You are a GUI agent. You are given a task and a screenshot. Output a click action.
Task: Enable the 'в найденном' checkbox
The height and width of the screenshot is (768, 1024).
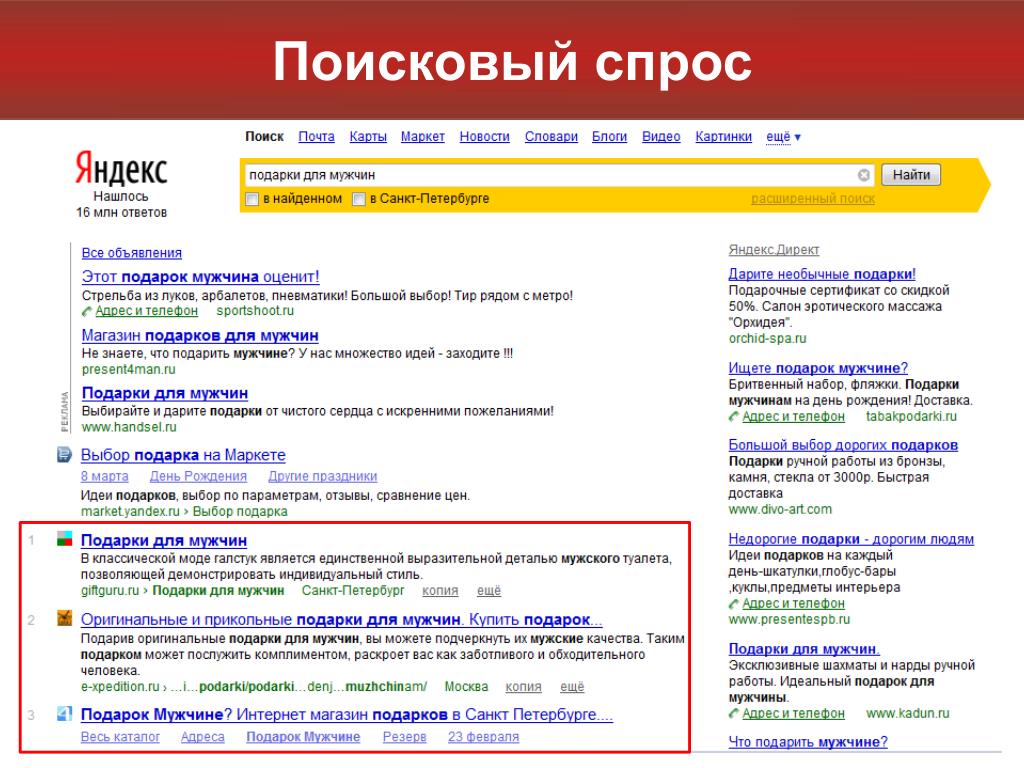[252, 199]
